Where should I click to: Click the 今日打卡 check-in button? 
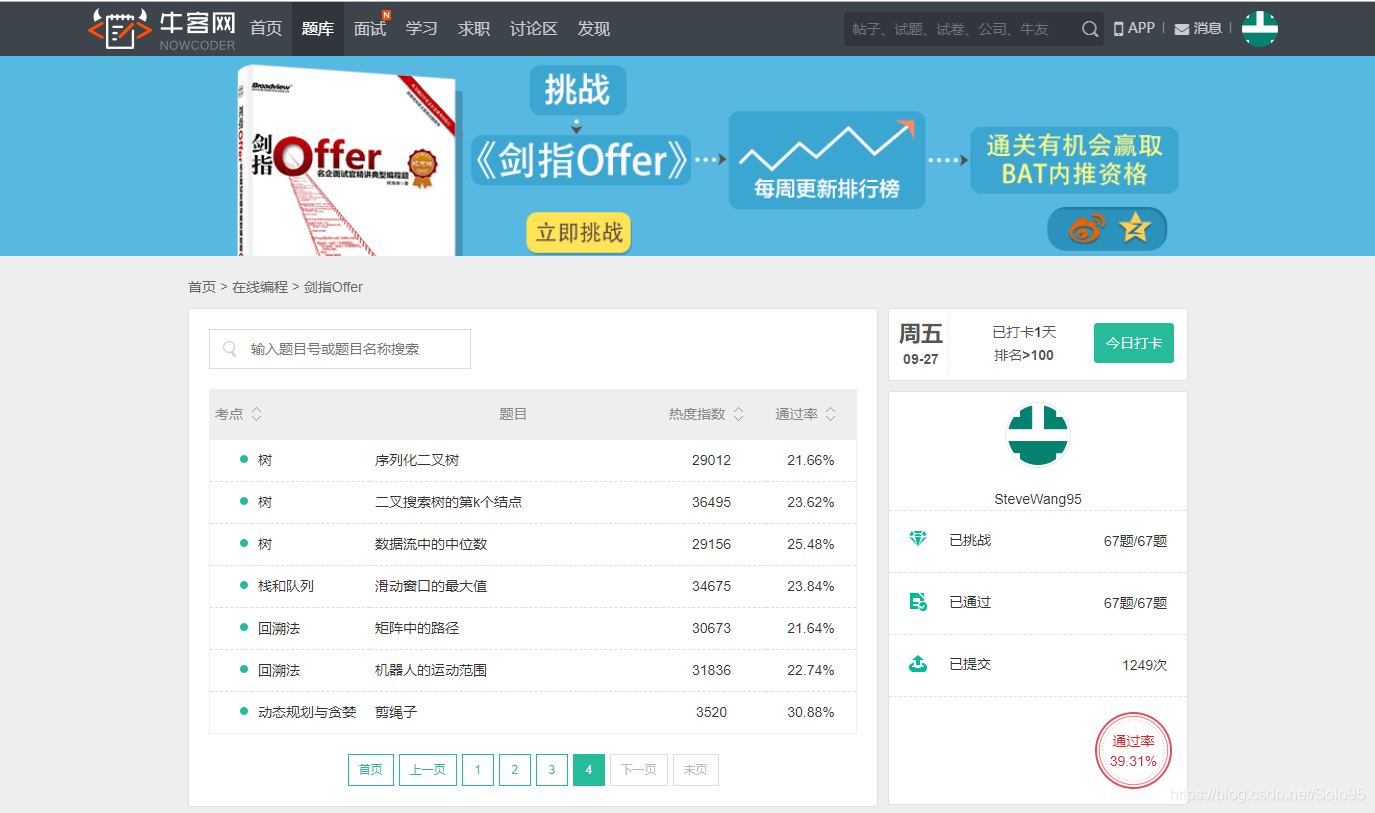click(x=1134, y=343)
